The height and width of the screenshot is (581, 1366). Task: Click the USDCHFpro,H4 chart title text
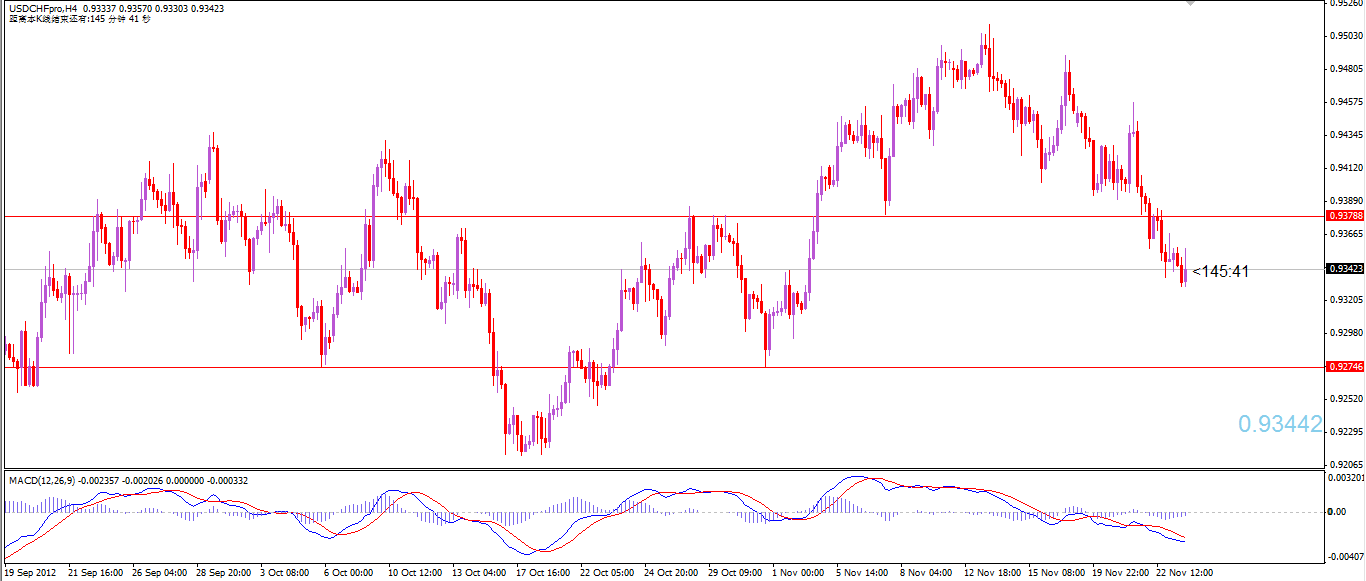click(x=42, y=8)
